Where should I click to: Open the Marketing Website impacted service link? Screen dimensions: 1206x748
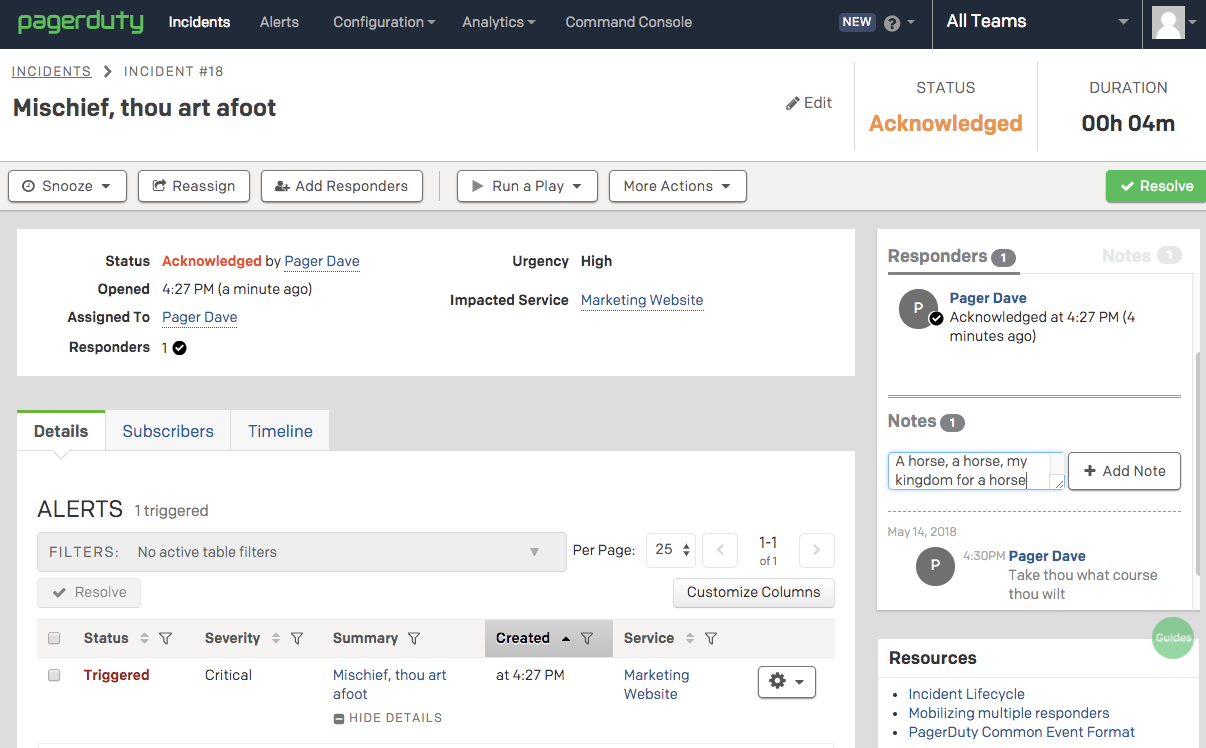coord(641,300)
